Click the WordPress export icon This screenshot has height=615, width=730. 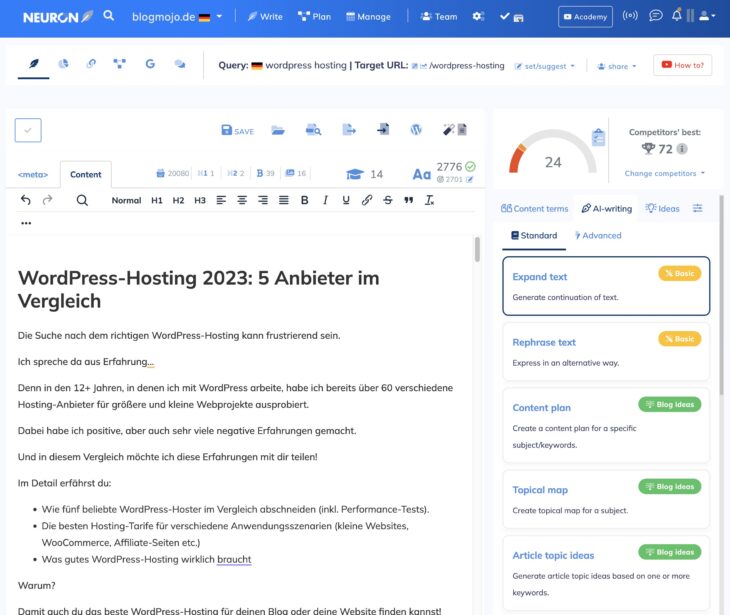(x=416, y=129)
